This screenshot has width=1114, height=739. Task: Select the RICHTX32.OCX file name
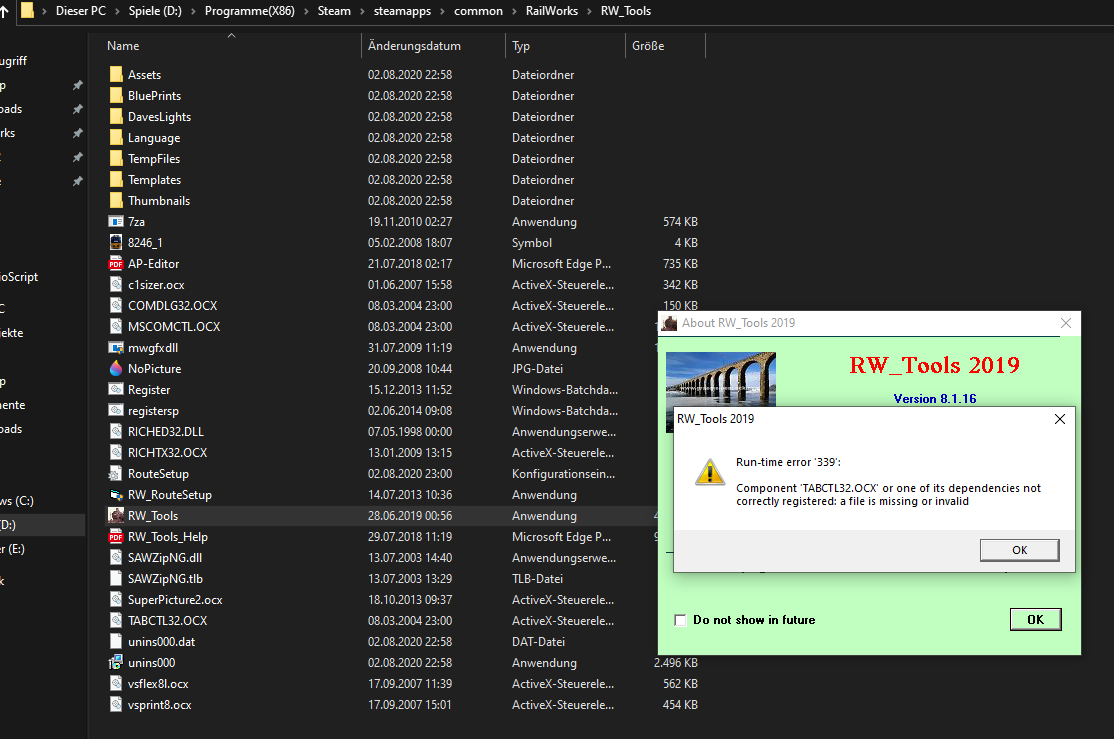point(168,453)
